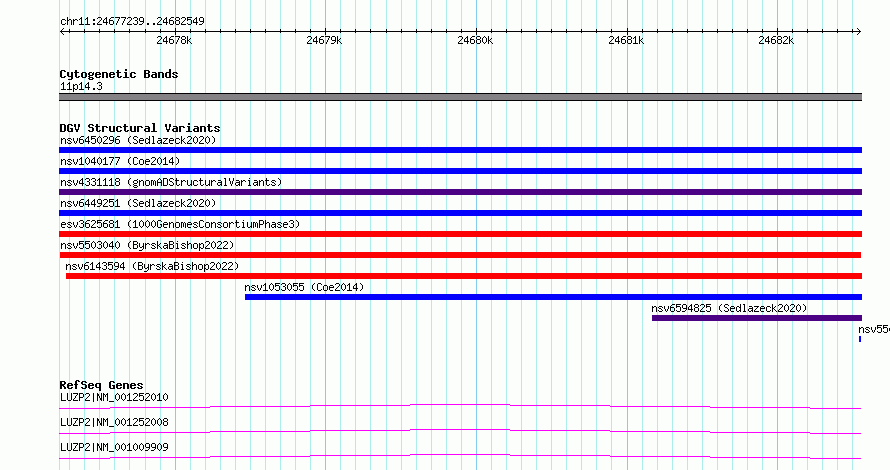This screenshot has height=470, width=890.
Task: Select the blue bar under nsv6450296
Action: pos(460,150)
